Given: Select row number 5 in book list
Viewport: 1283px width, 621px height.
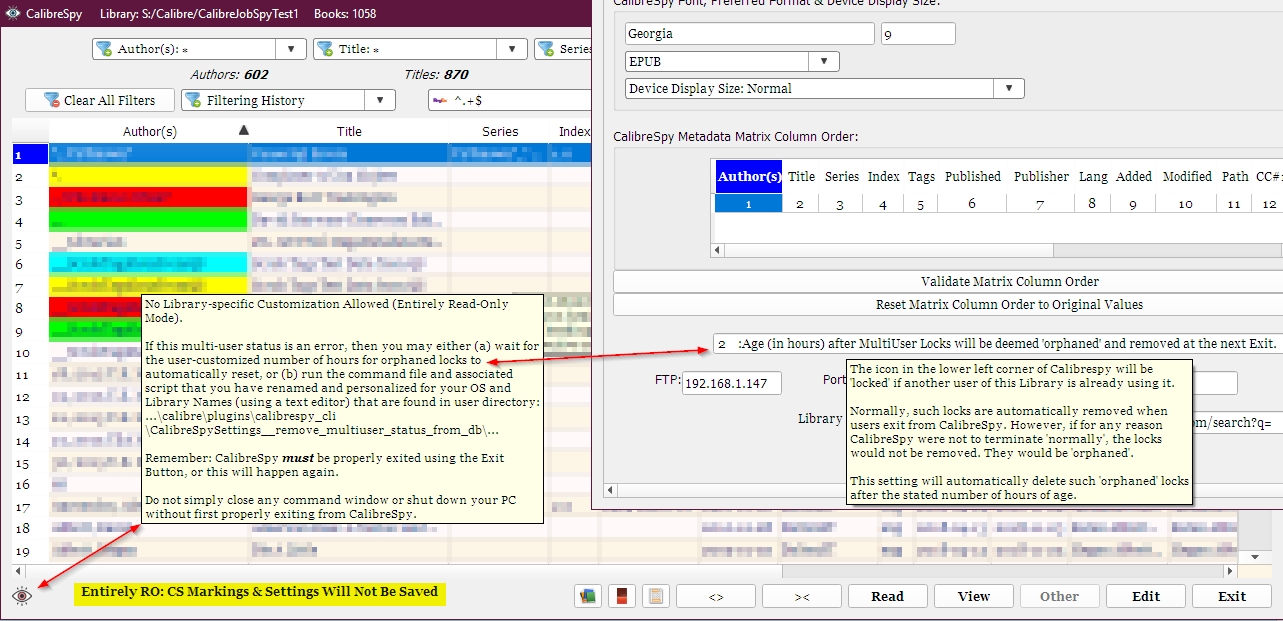Looking at the screenshot, I should click(30, 242).
